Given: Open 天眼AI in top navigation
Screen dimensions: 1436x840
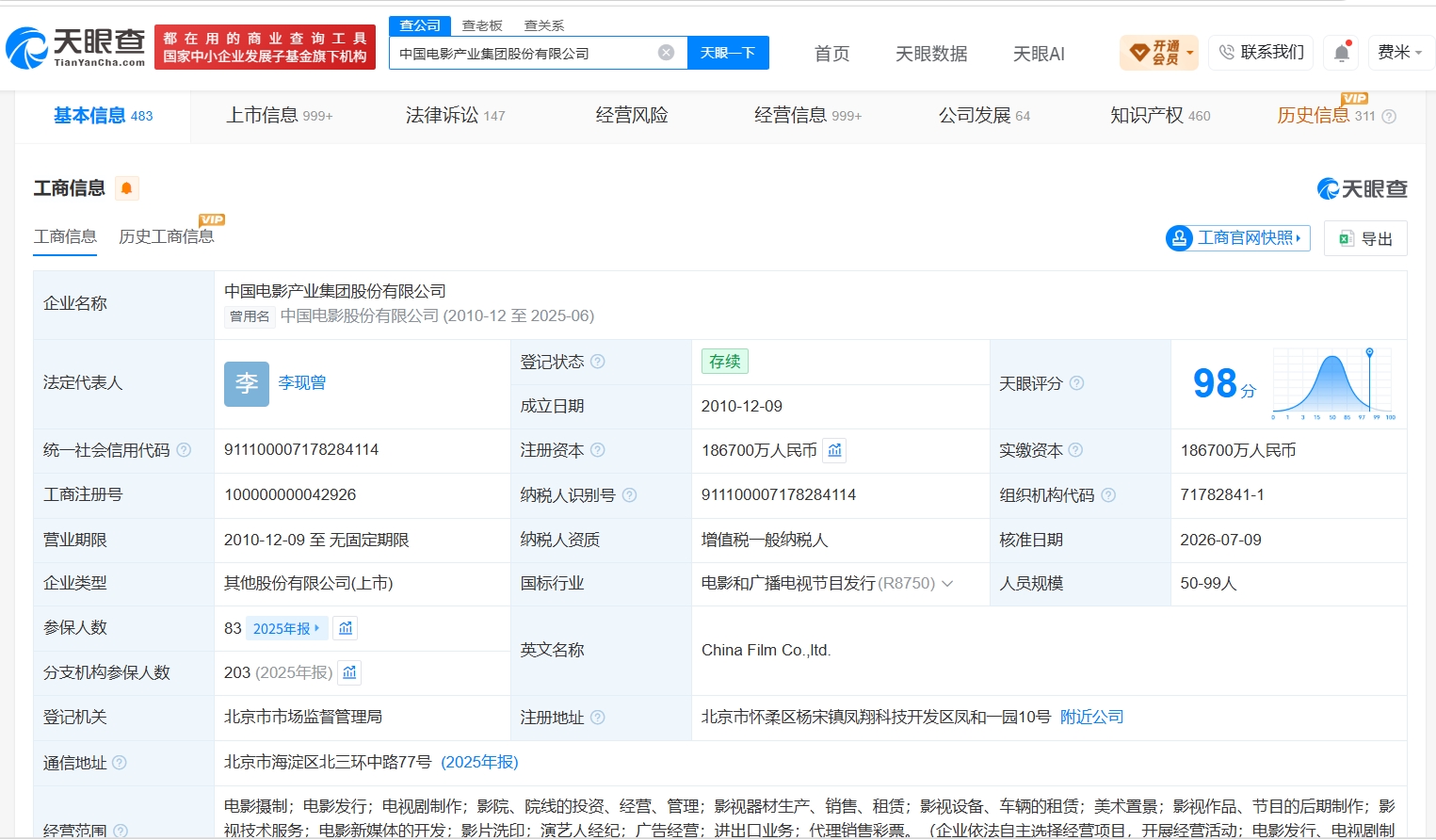Looking at the screenshot, I should pyautogui.click(x=1039, y=54).
